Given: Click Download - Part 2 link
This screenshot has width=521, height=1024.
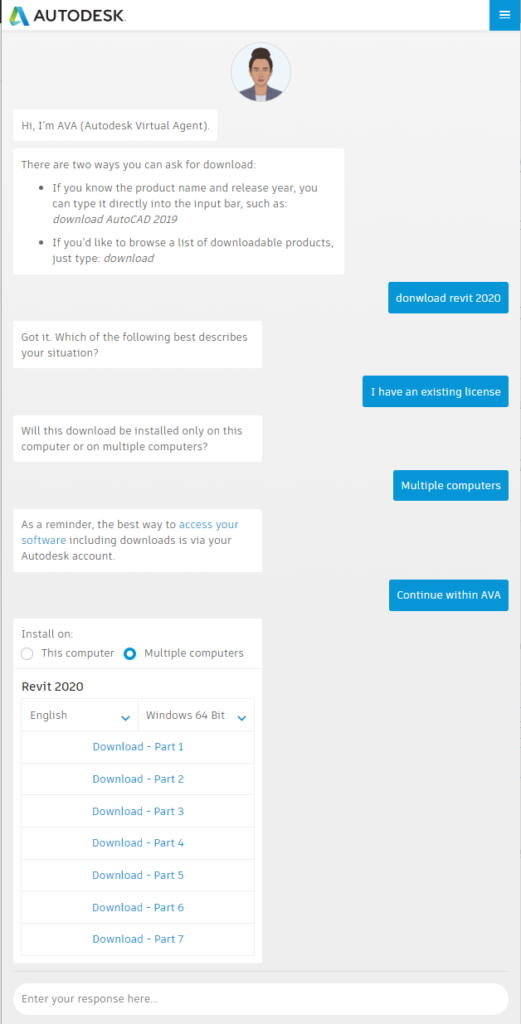Looking at the screenshot, I should tap(138, 778).
